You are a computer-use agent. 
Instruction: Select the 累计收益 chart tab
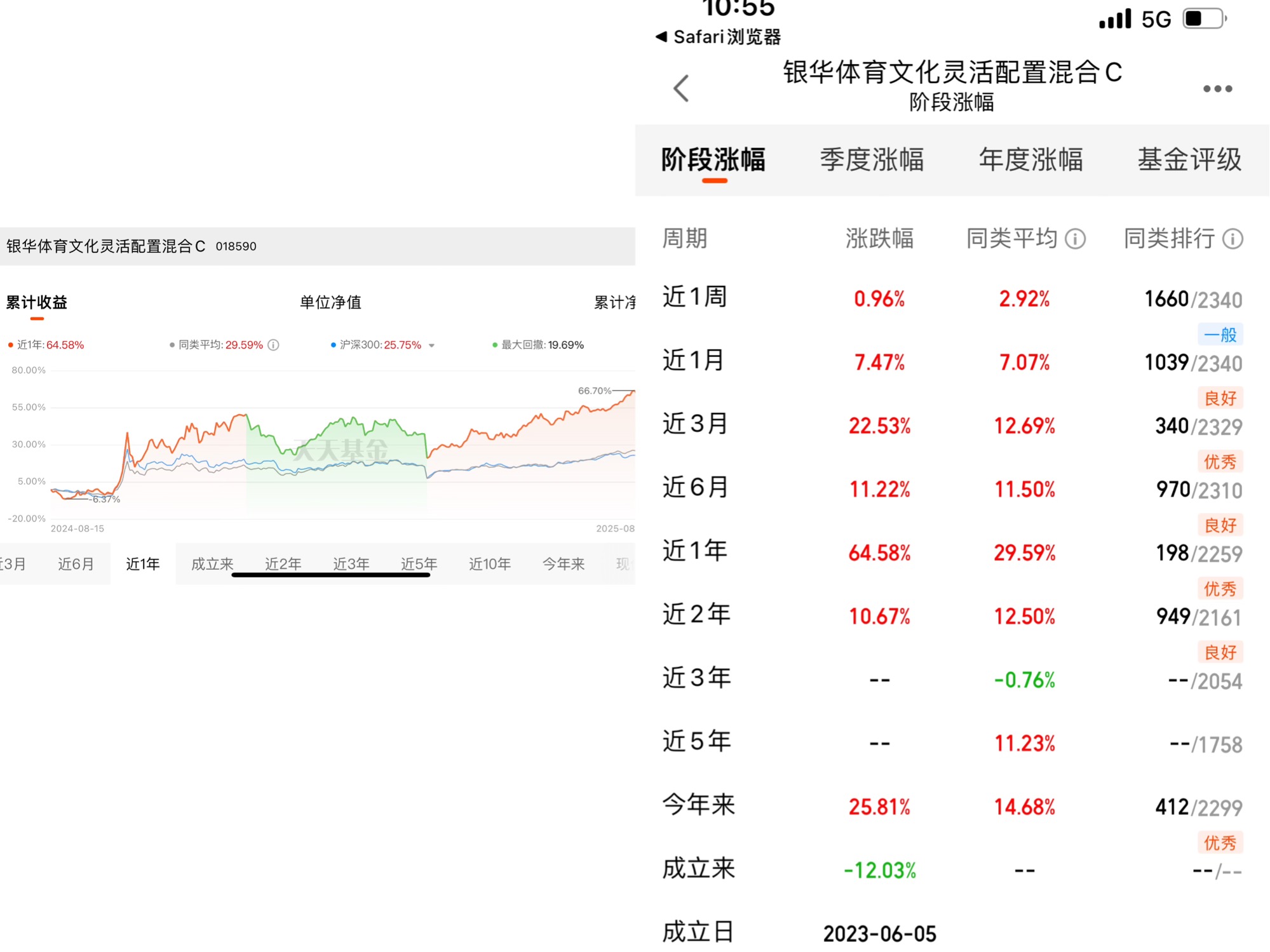(37, 302)
